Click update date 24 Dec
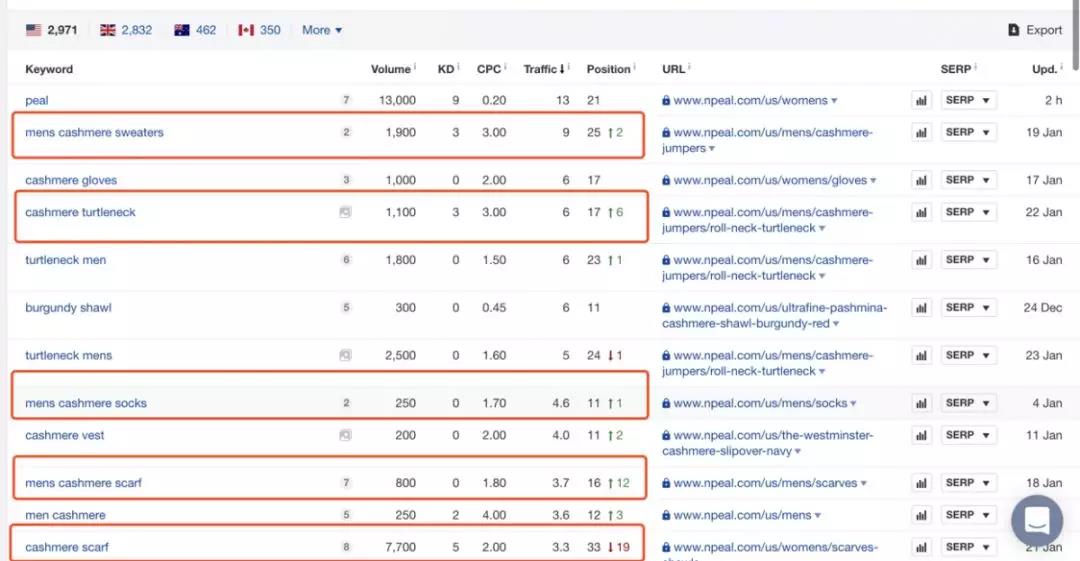Viewport: 1080px width, 561px height. pyautogui.click(x=1043, y=307)
